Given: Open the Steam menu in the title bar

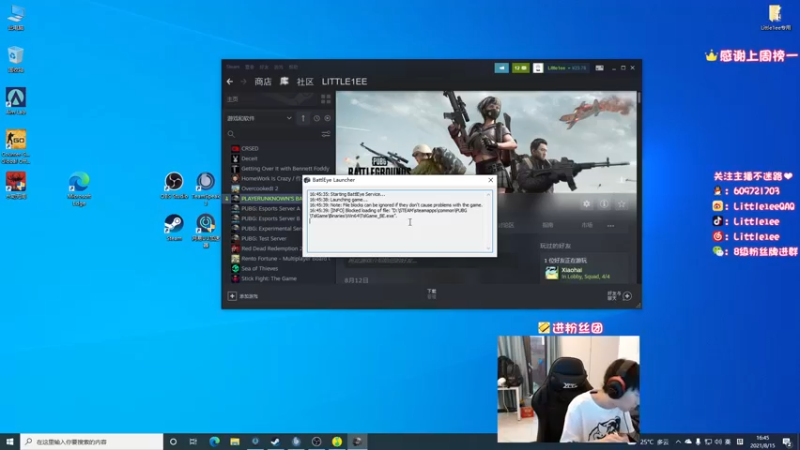Looking at the screenshot, I should (x=233, y=67).
